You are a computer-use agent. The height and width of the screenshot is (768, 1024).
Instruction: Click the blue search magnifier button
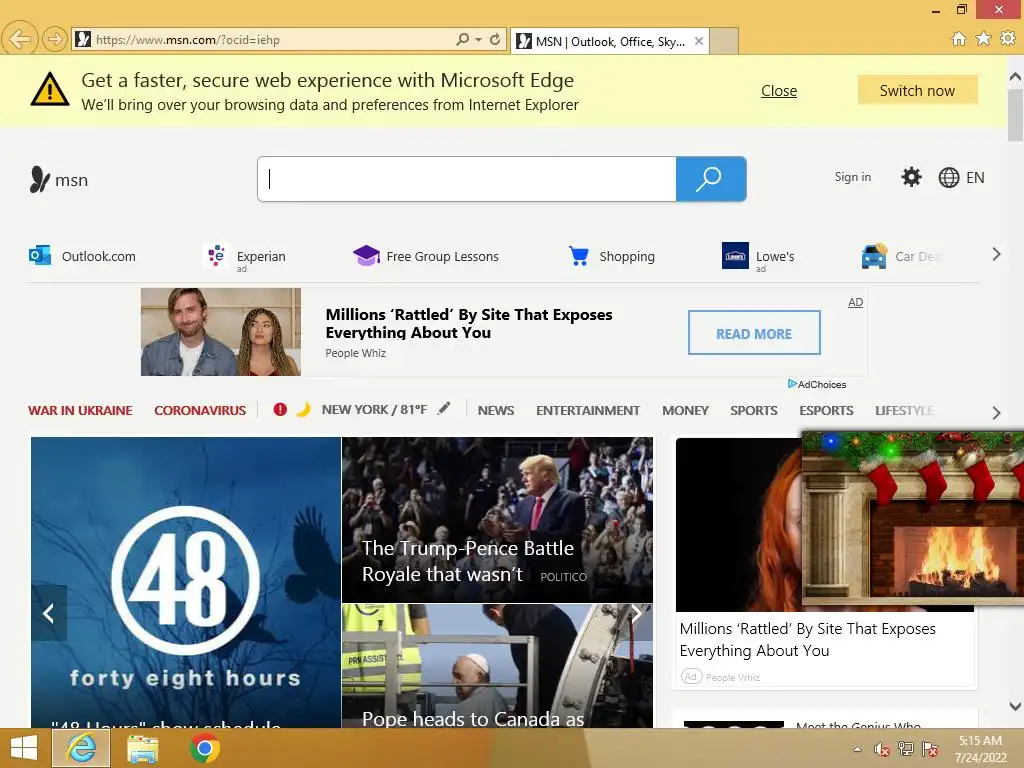711,179
